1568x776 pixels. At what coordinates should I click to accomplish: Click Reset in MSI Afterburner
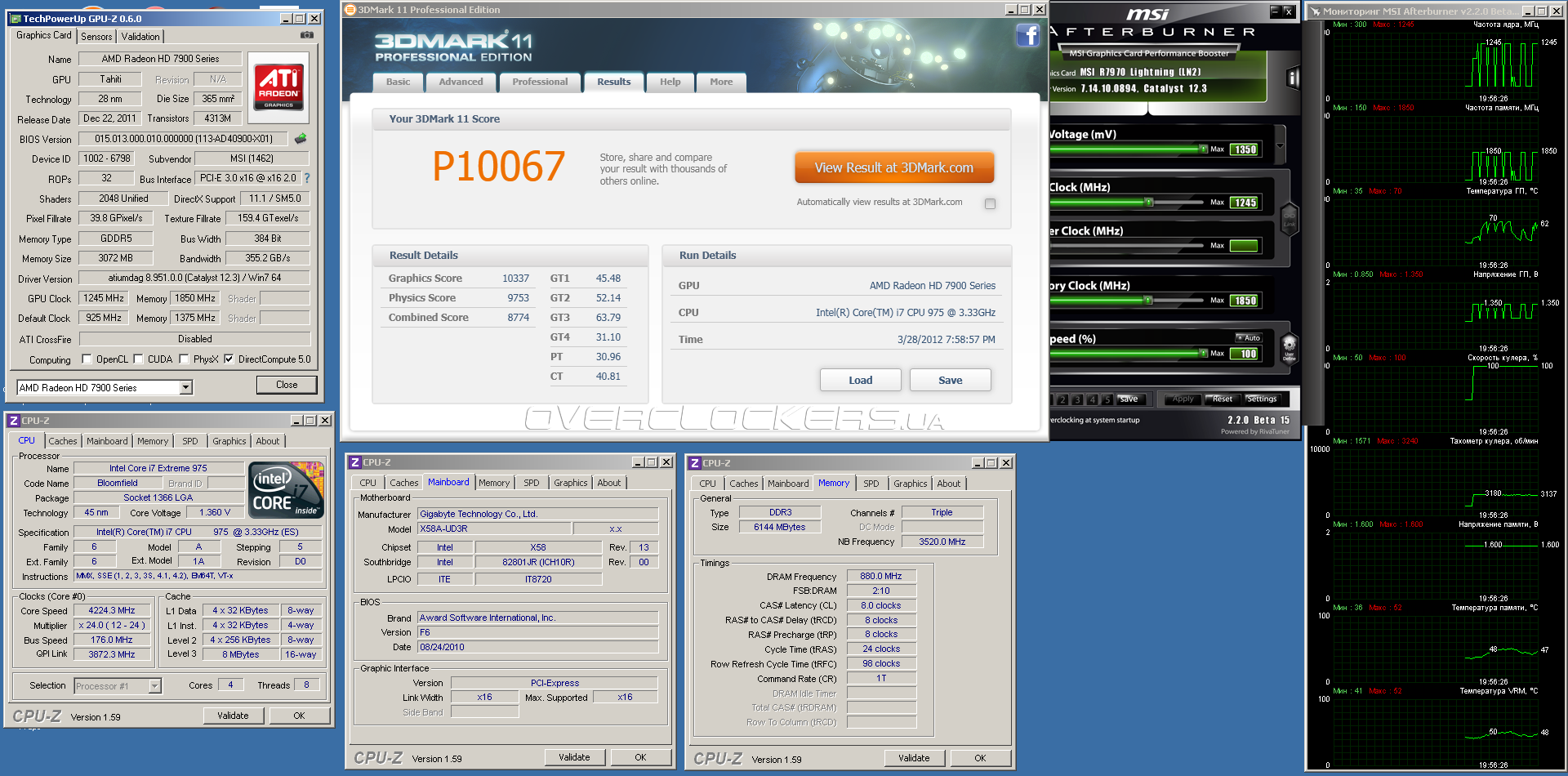pyautogui.click(x=1223, y=399)
